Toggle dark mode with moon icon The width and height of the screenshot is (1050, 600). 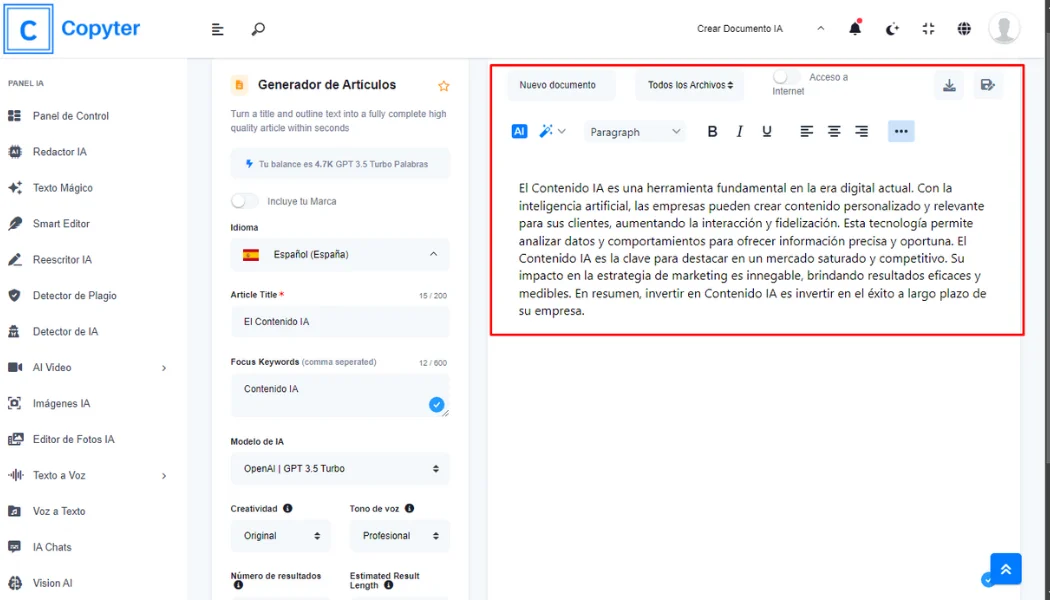point(891,28)
